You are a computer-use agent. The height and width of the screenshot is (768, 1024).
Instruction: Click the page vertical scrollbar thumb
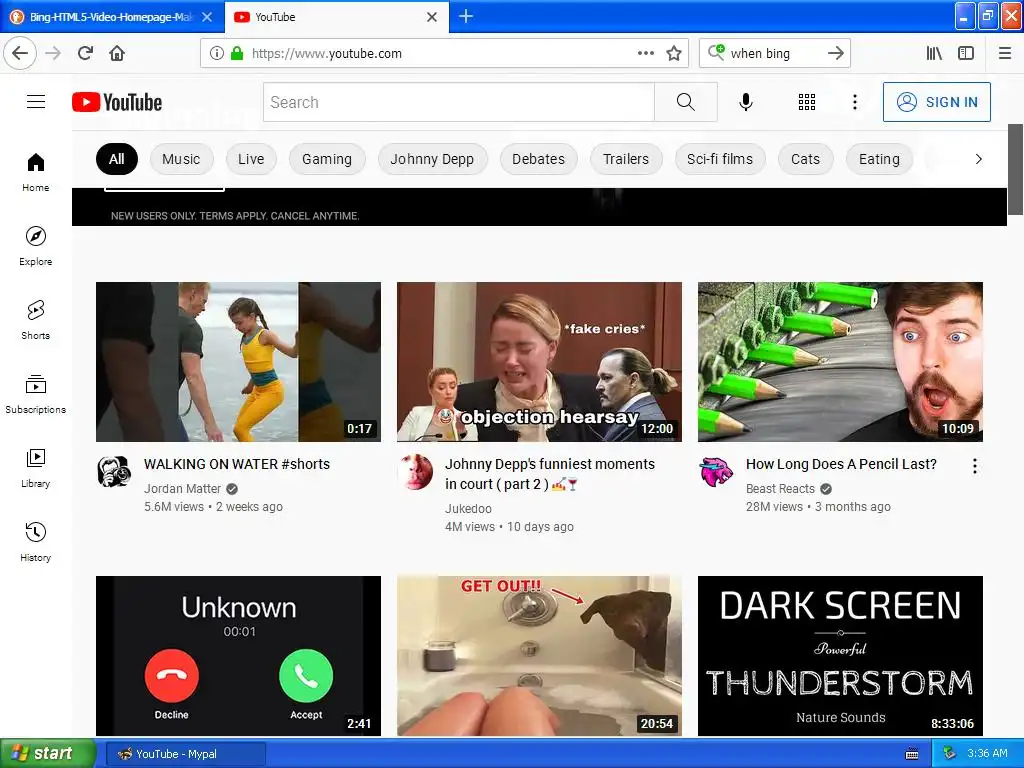[x=1015, y=169]
